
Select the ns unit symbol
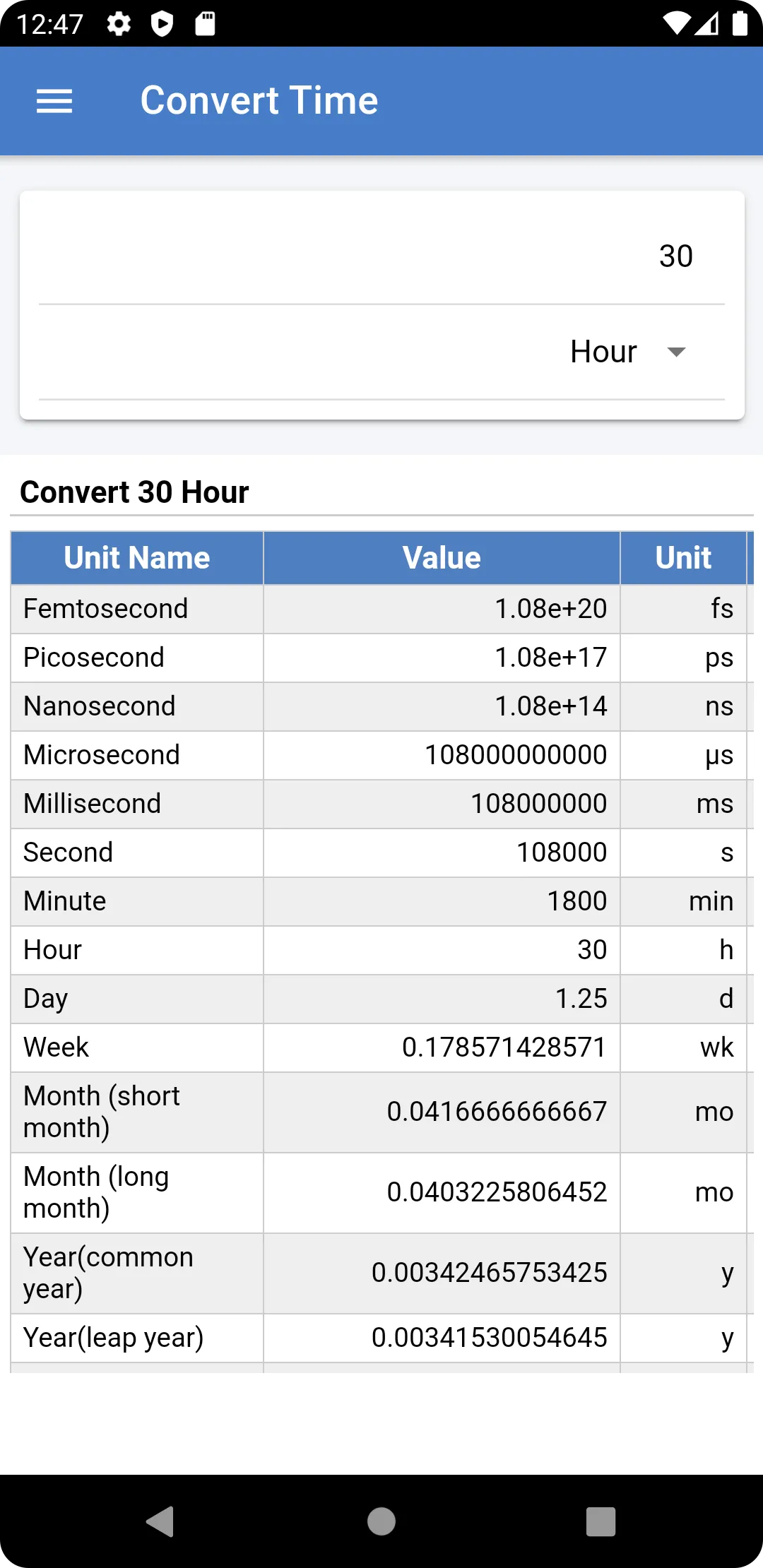point(719,707)
